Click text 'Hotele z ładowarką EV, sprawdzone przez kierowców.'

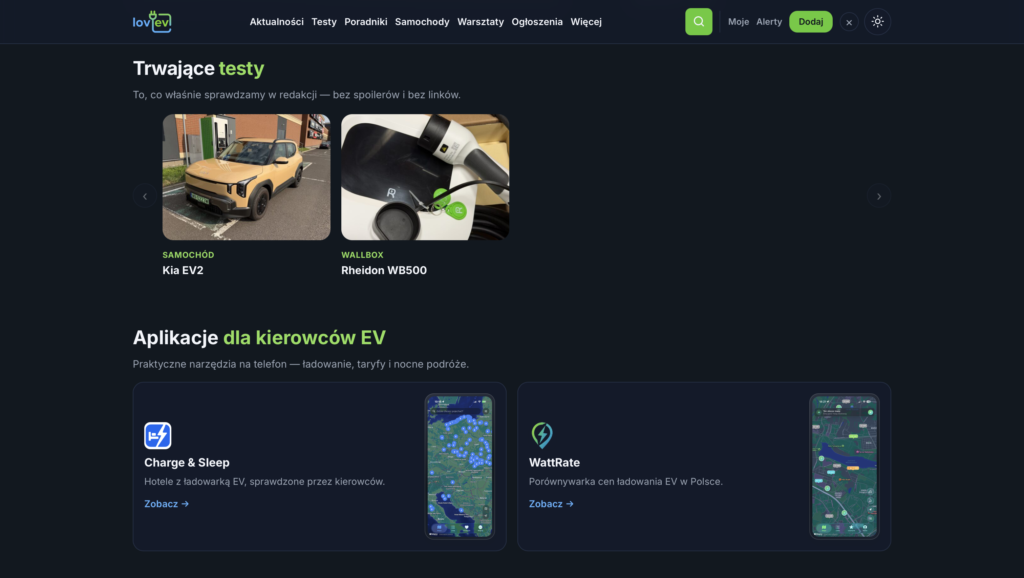264,481
